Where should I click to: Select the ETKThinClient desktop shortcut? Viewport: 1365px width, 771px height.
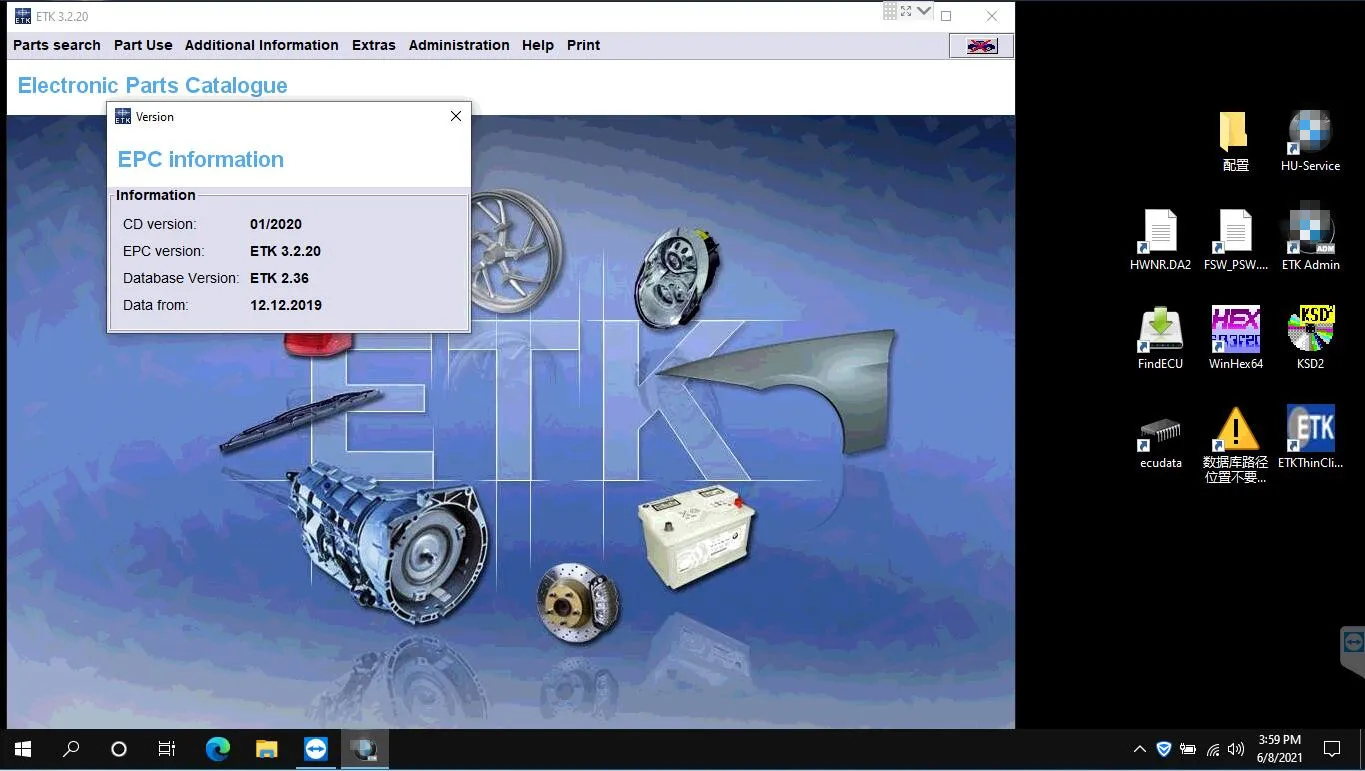(1310, 437)
